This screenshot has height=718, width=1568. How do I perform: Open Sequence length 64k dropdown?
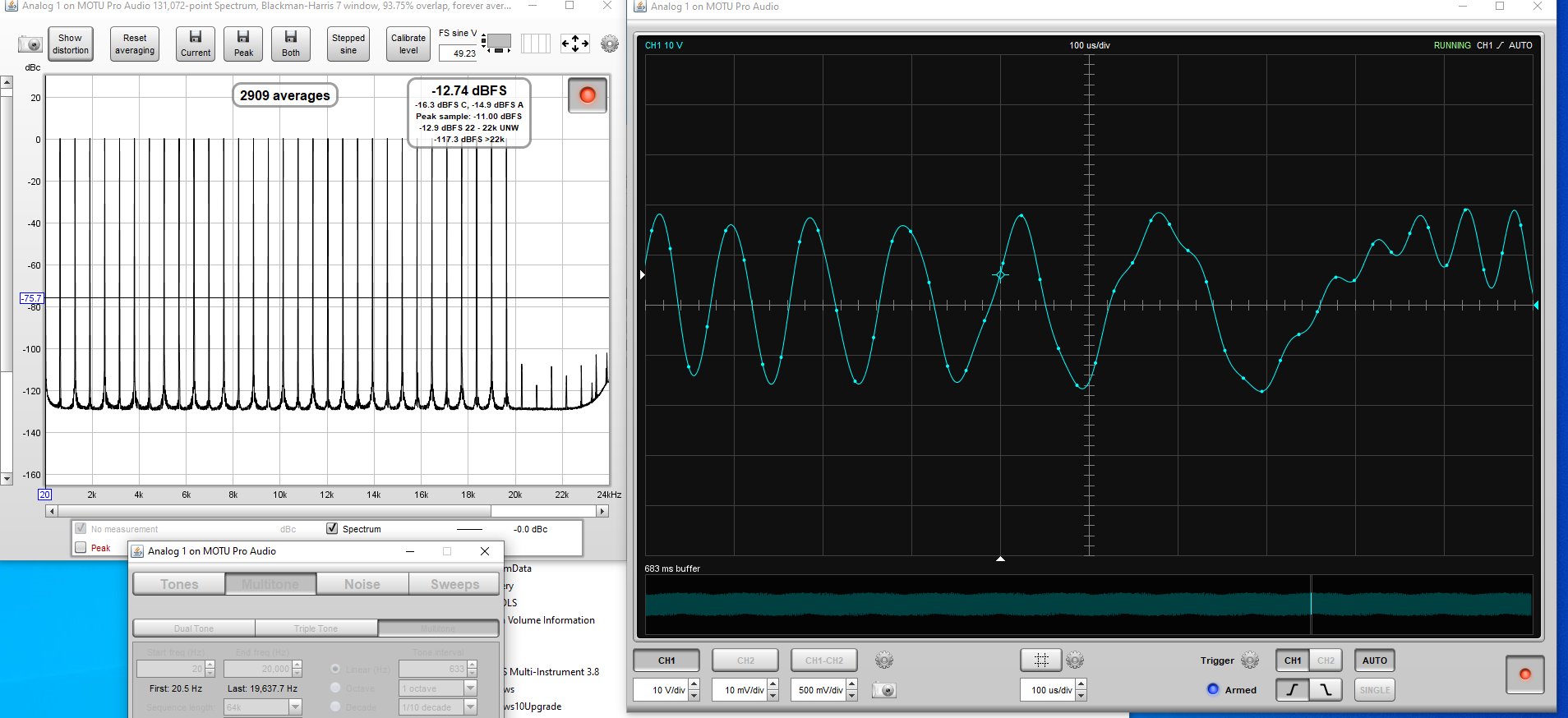[295, 707]
